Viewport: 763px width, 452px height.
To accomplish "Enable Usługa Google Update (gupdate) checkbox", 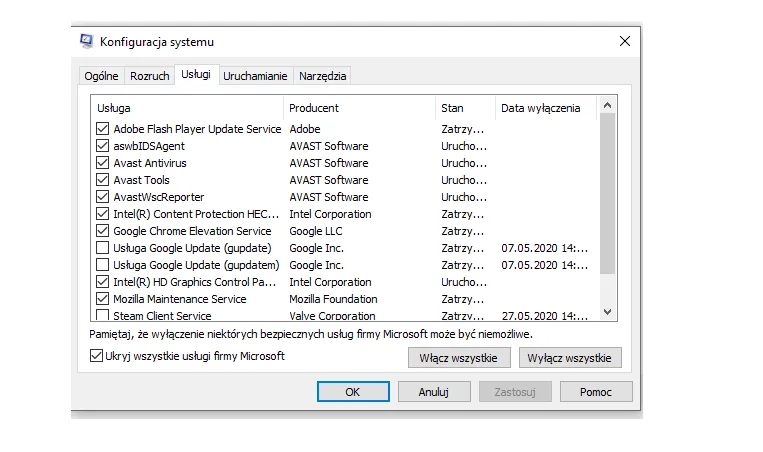I will (102, 248).
